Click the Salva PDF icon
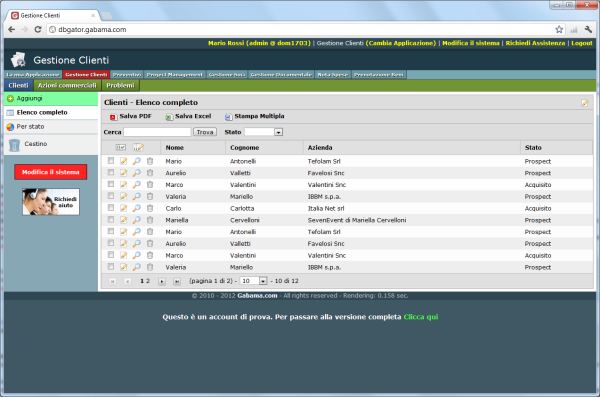 pos(113,117)
